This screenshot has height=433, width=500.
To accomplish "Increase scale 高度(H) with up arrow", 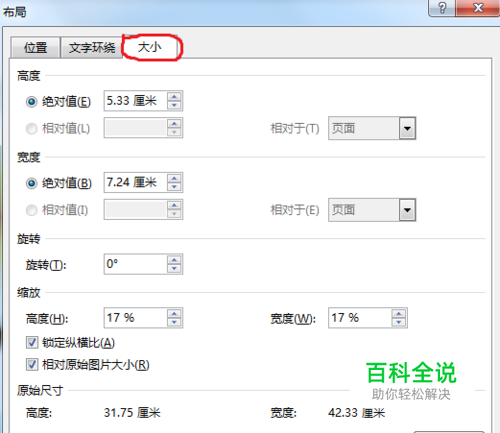I will coord(174,314).
